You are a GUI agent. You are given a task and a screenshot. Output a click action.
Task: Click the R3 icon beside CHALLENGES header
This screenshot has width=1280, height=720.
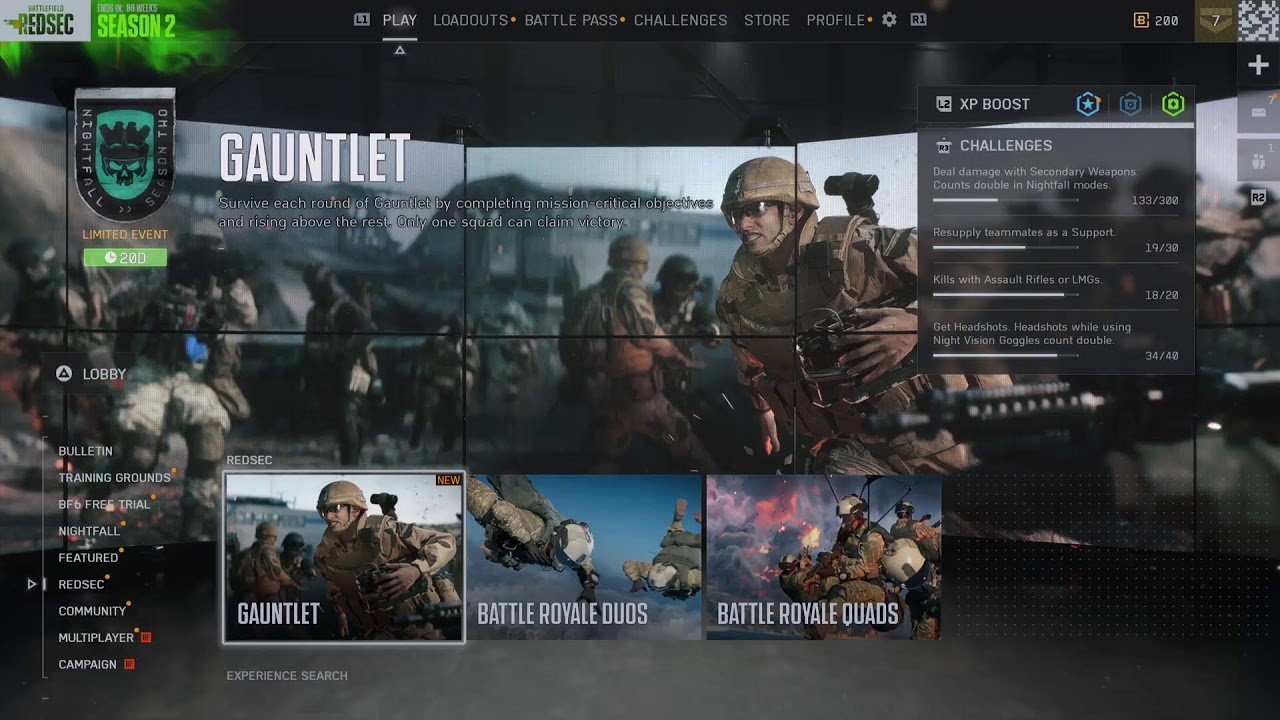943,146
